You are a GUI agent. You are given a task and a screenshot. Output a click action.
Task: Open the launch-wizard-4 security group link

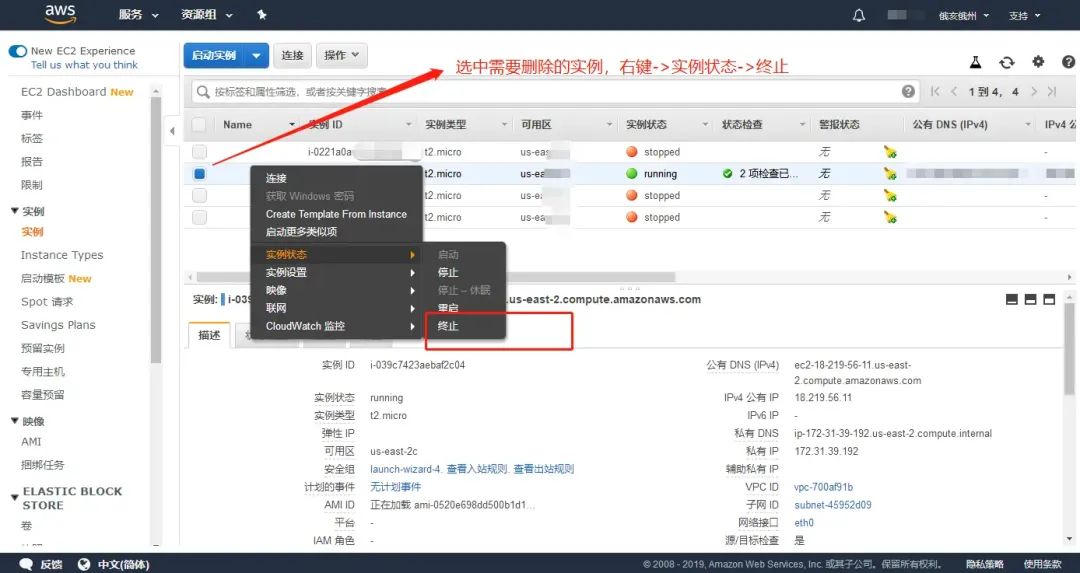coord(405,469)
